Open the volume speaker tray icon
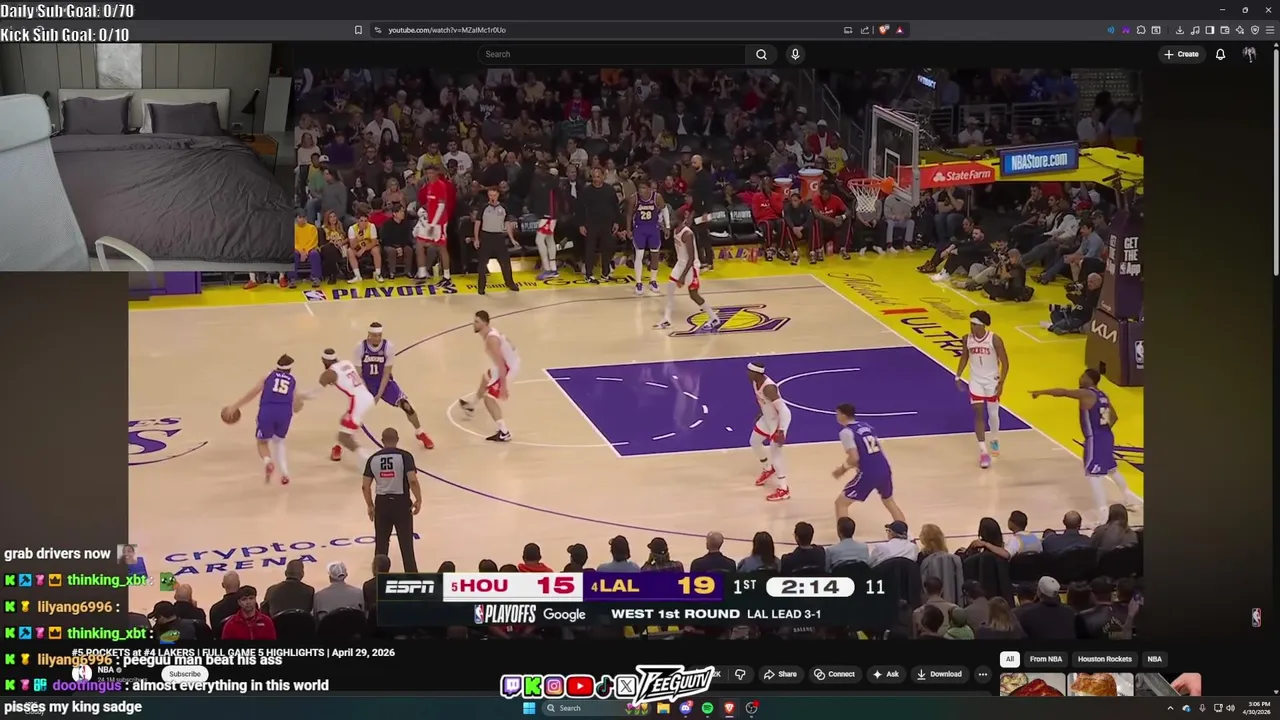The width and height of the screenshot is (1280, 720). [1230, 708]
